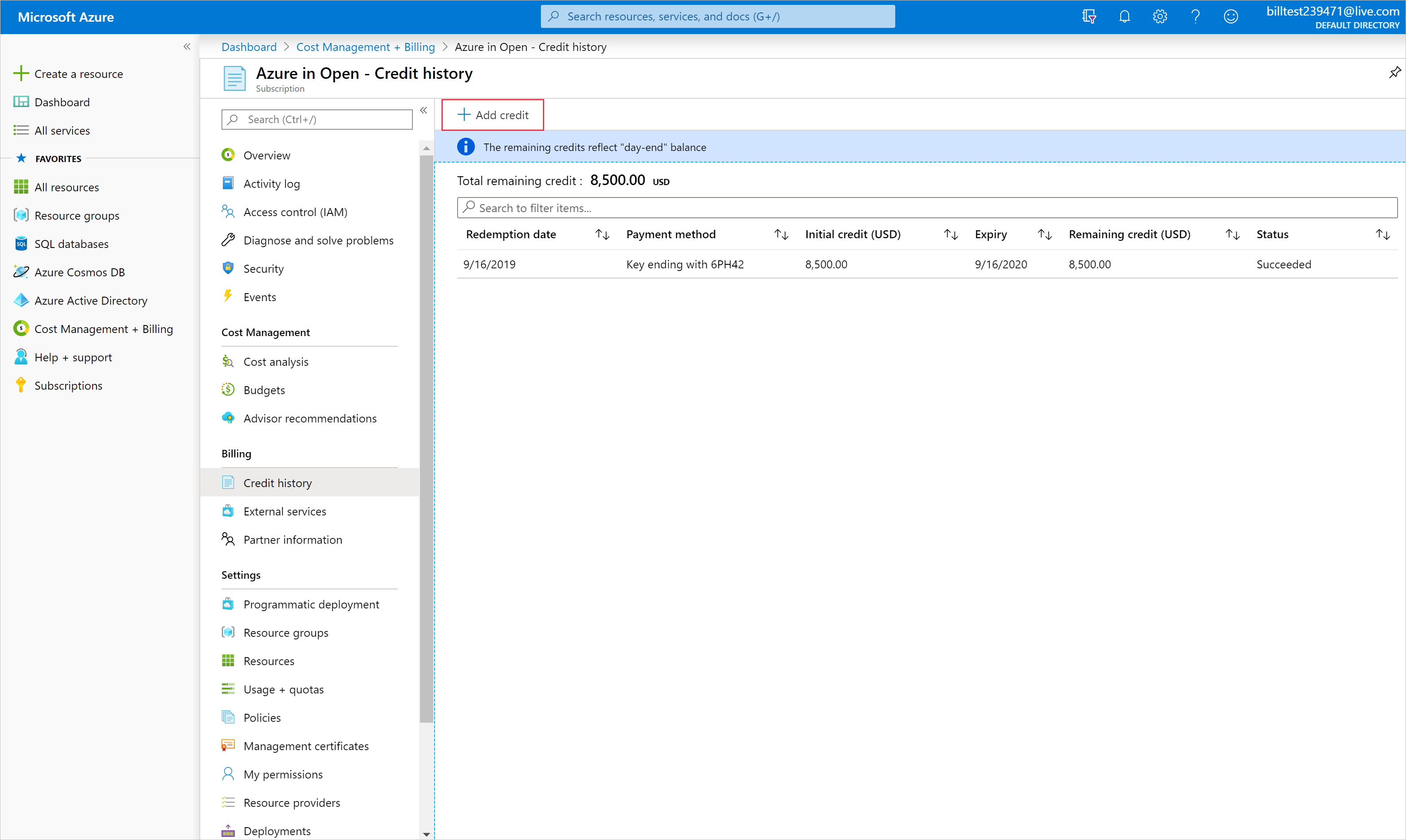Sort by Payment method column
The height and width of the screenshot is (840, 1406).
pyautogui.click(x=781, y=234)
